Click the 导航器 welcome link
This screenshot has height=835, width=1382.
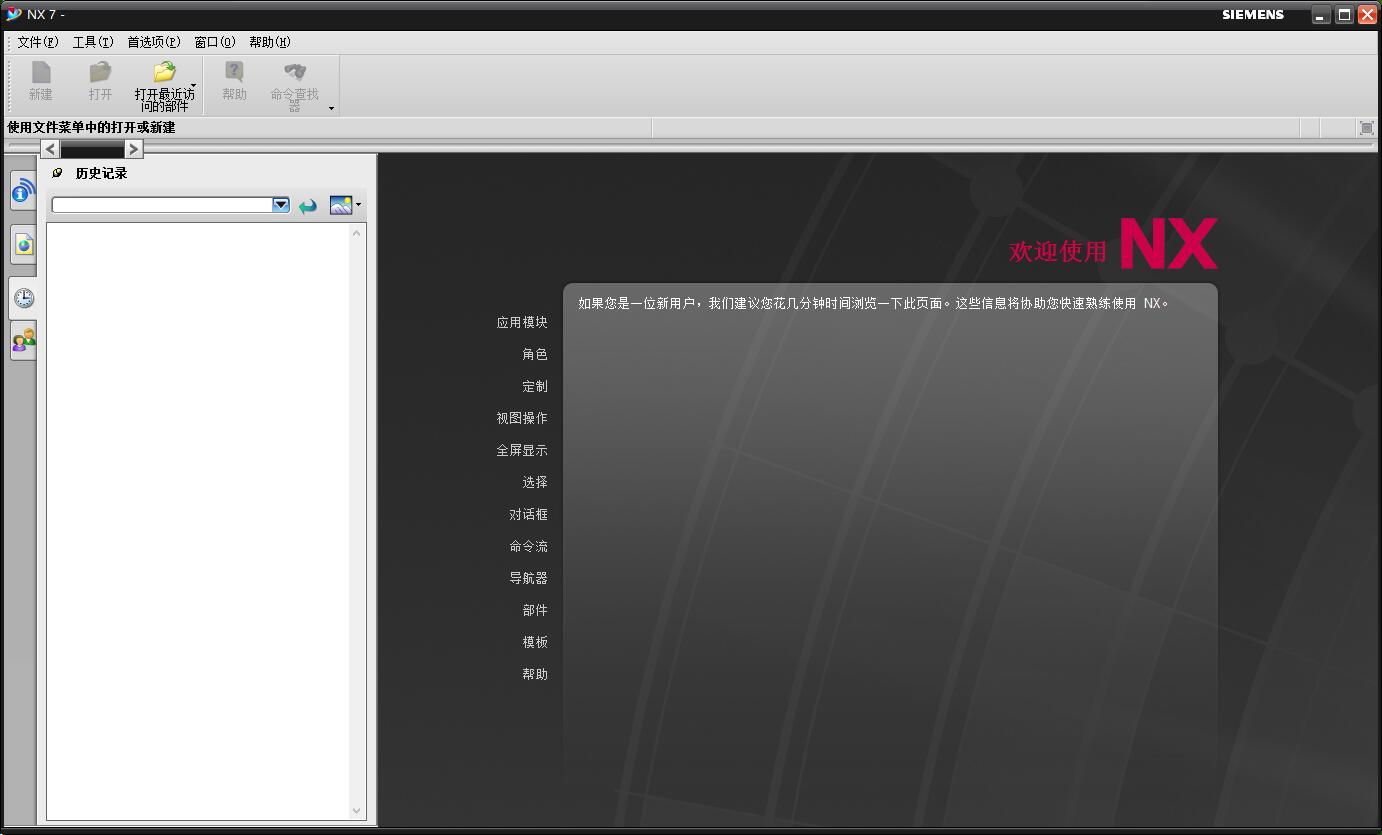coord(528,578)
